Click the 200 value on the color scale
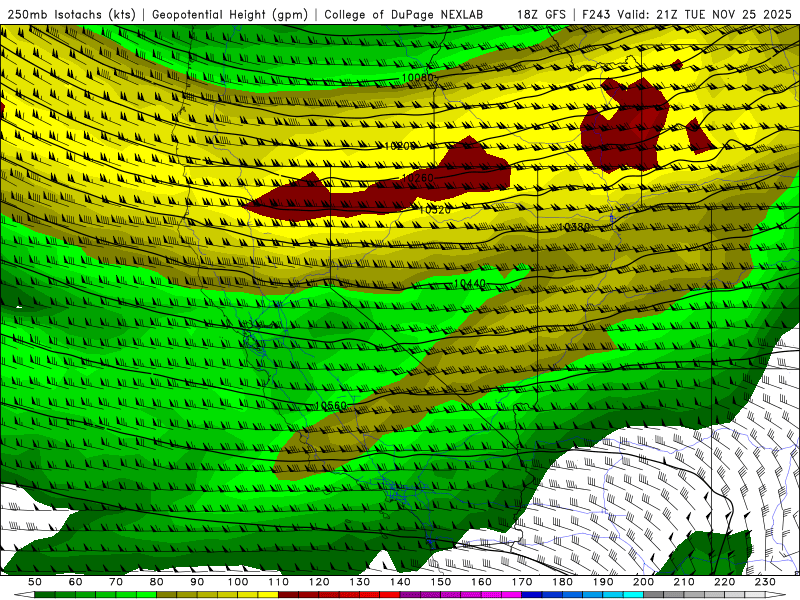The image size is (800, 600). [644, 582]
